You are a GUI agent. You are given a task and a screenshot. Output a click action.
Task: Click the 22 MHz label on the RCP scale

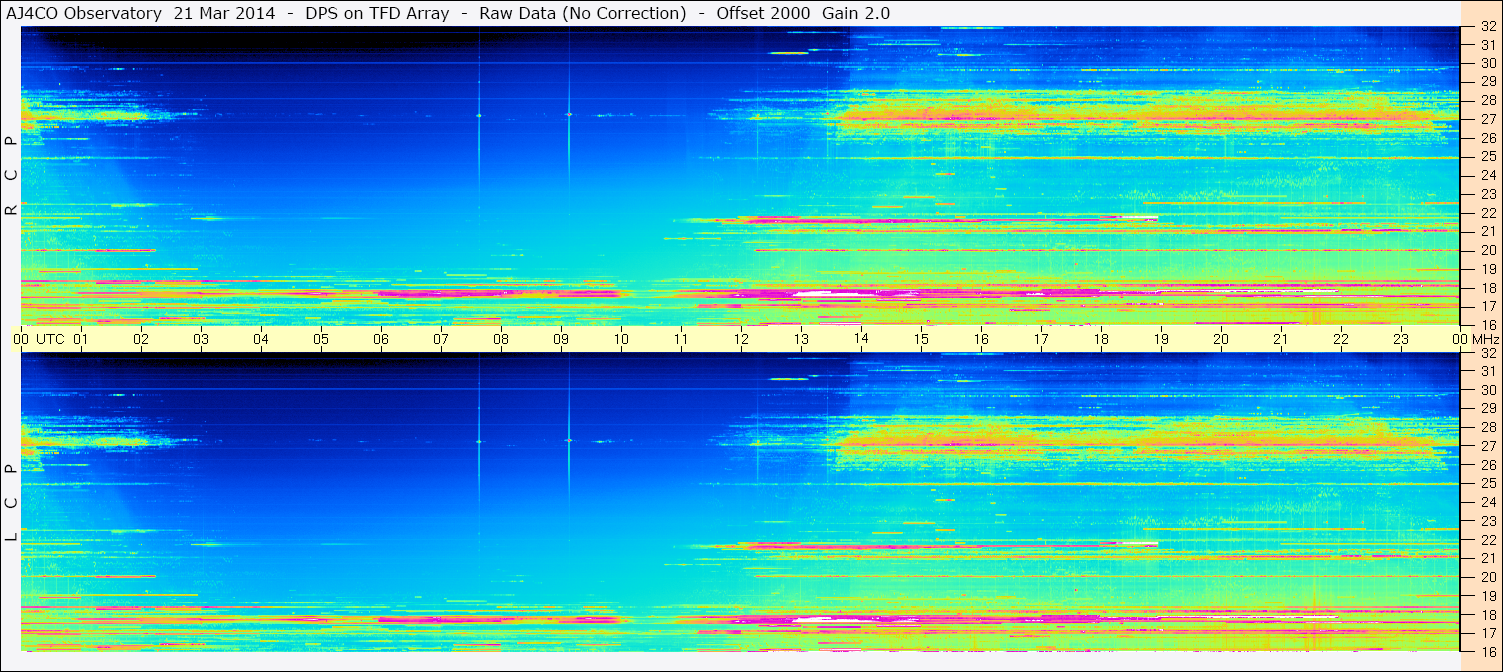1487,213
